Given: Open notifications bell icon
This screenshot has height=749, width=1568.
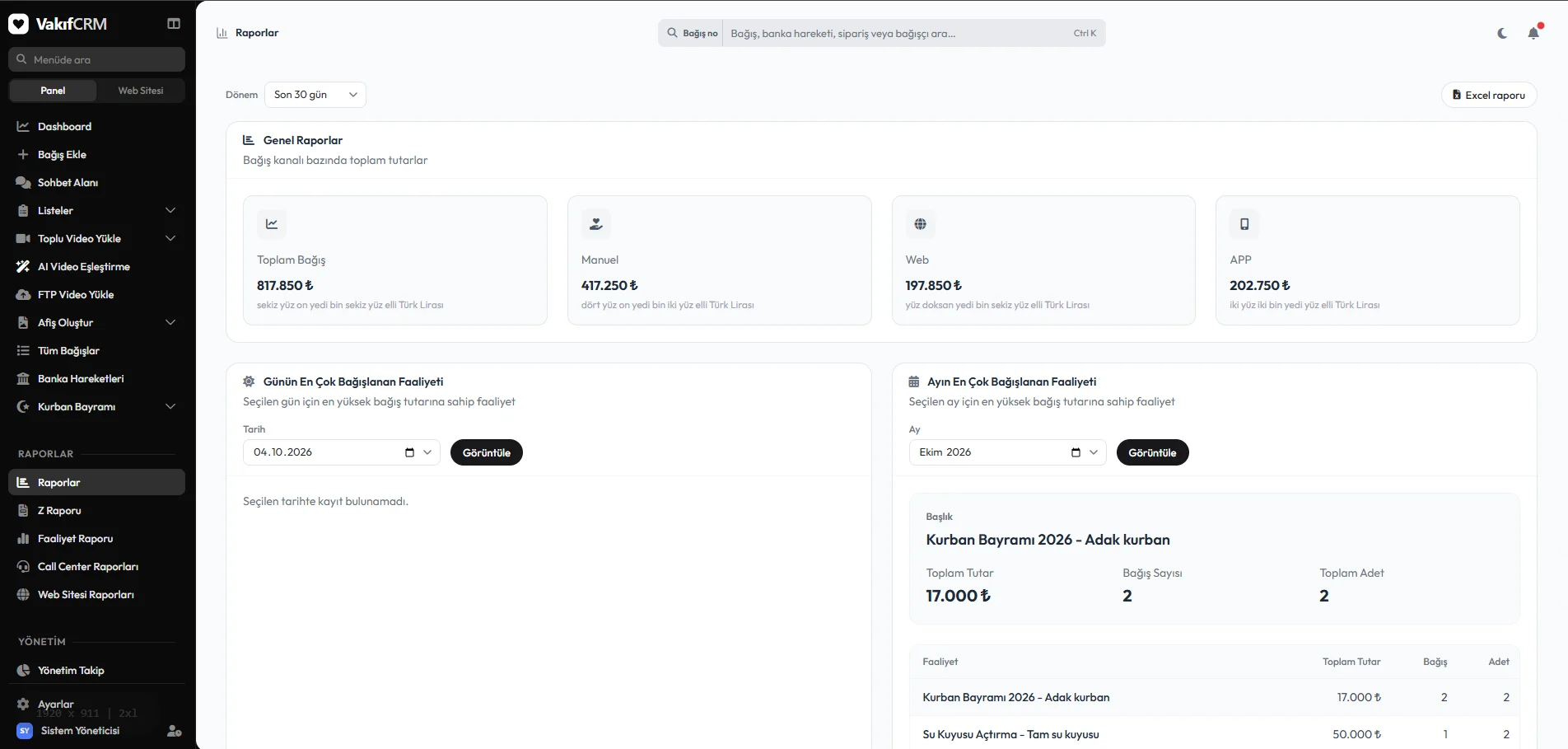Looking at the screenshot, I should click(x=1533, y=34).
